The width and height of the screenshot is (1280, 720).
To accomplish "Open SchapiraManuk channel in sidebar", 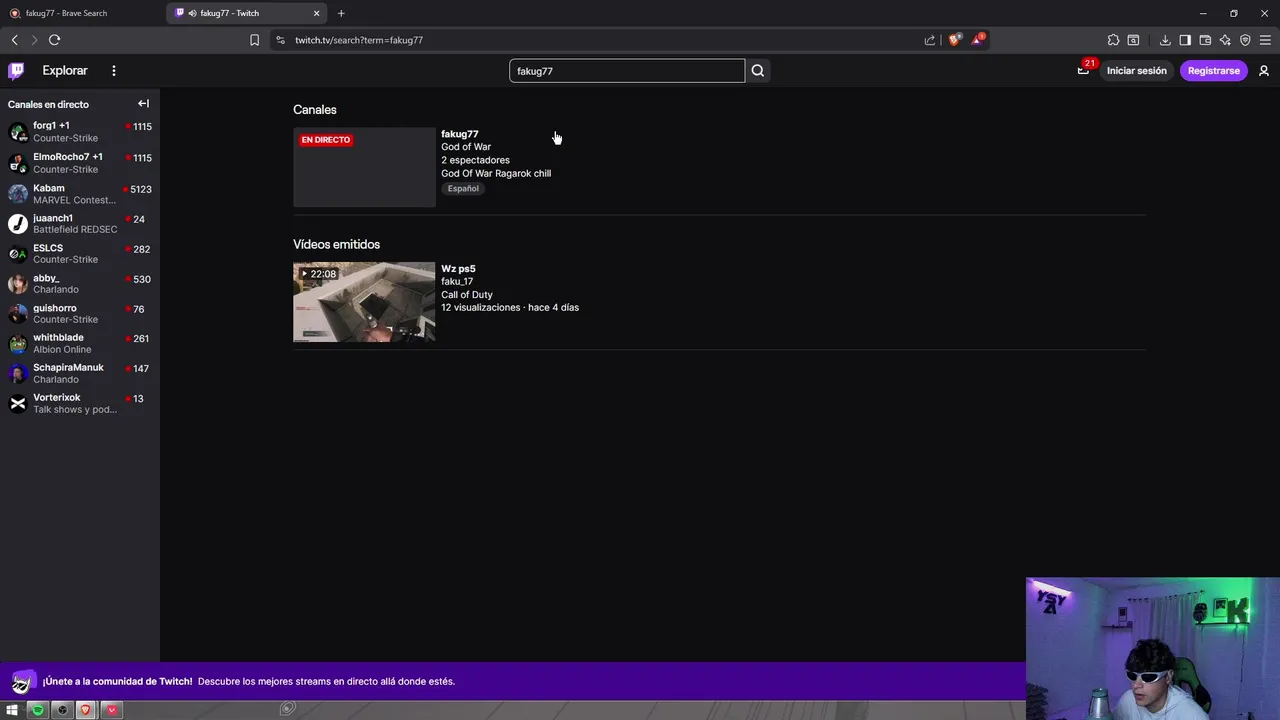I will pyautogui.click(x=80, y=373).
